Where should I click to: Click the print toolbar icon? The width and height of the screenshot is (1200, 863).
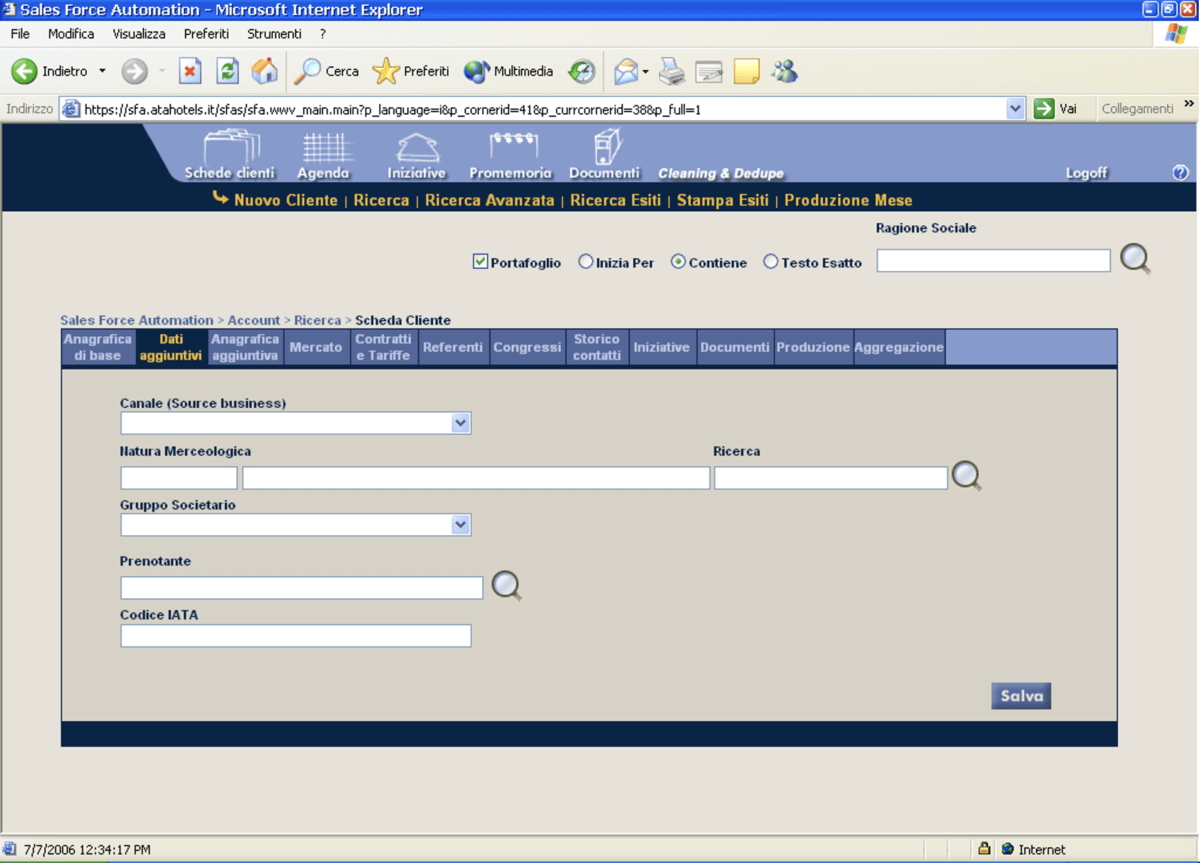[672, 71]
